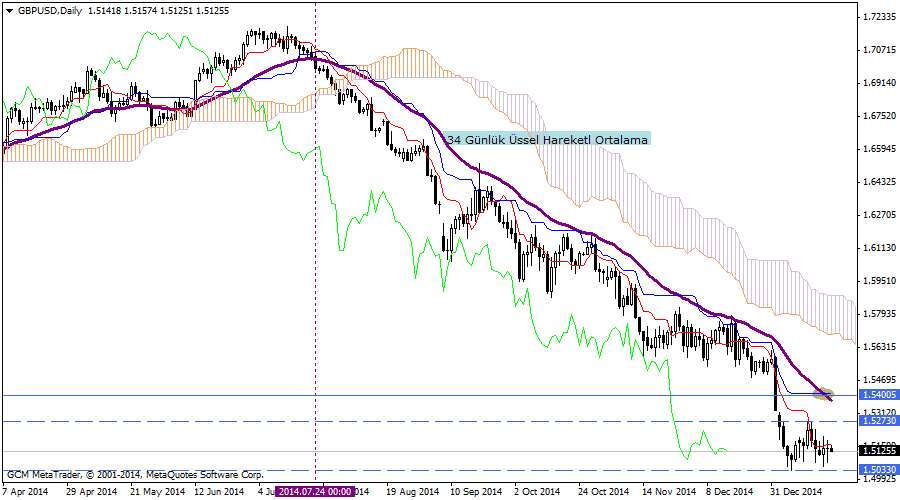This screenshot has width=900, height=500.
Task: Click the triangle arrow beside GBPUSD,Daily
Action: (x=9, y=11)
